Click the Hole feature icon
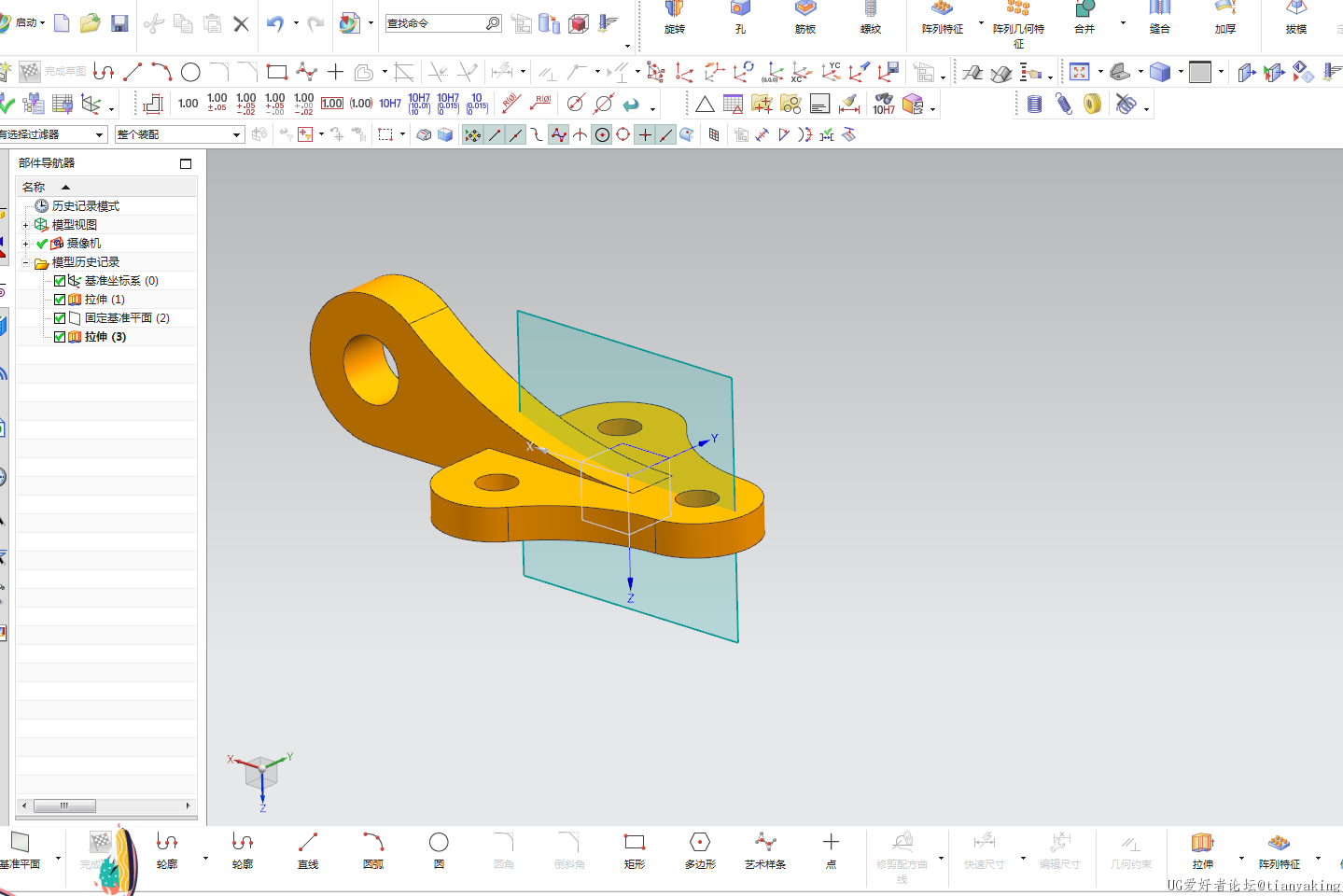Screen dimensions: 1343x896 (740, 17)
